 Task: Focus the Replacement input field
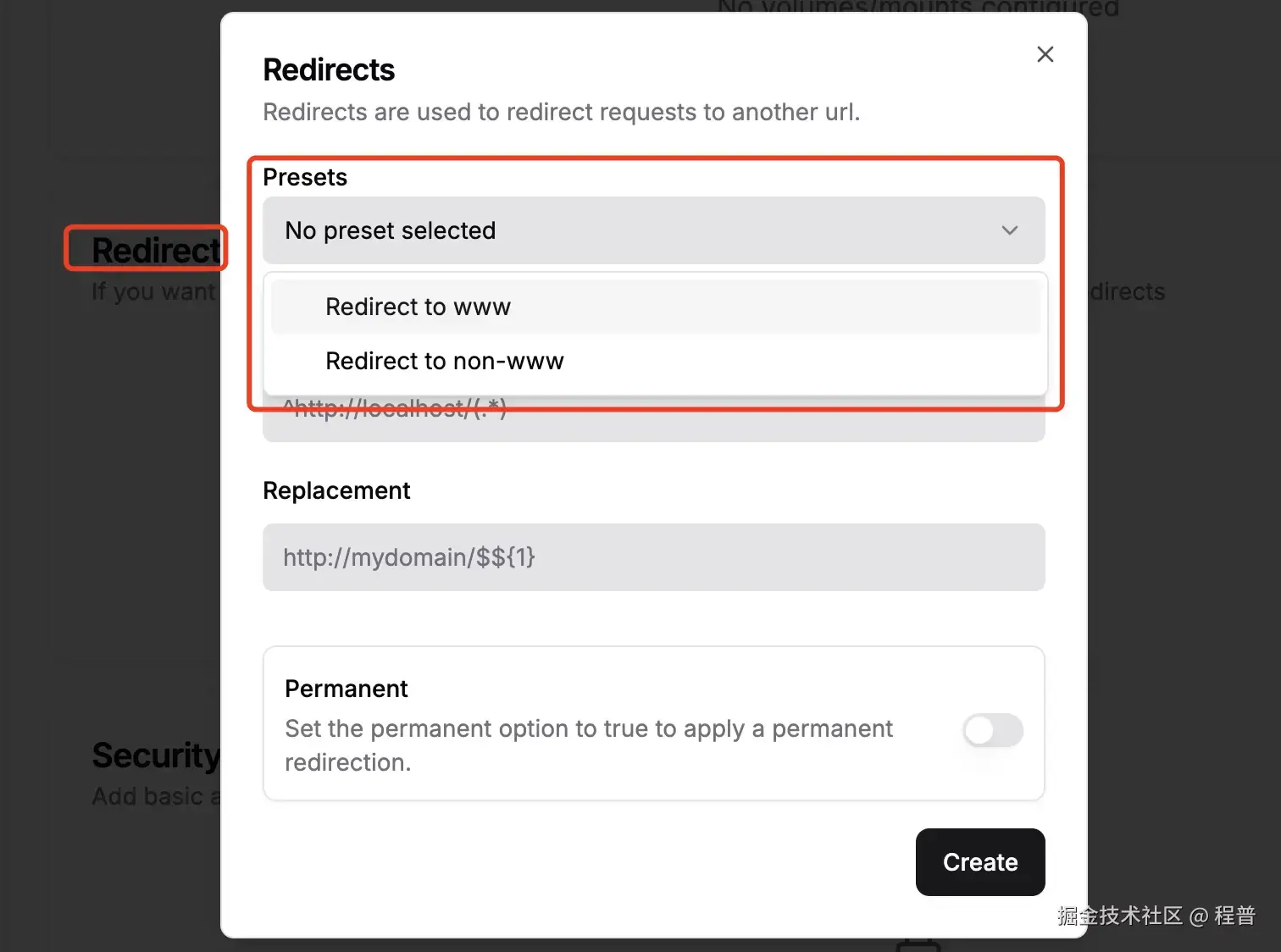coord(652,557)
